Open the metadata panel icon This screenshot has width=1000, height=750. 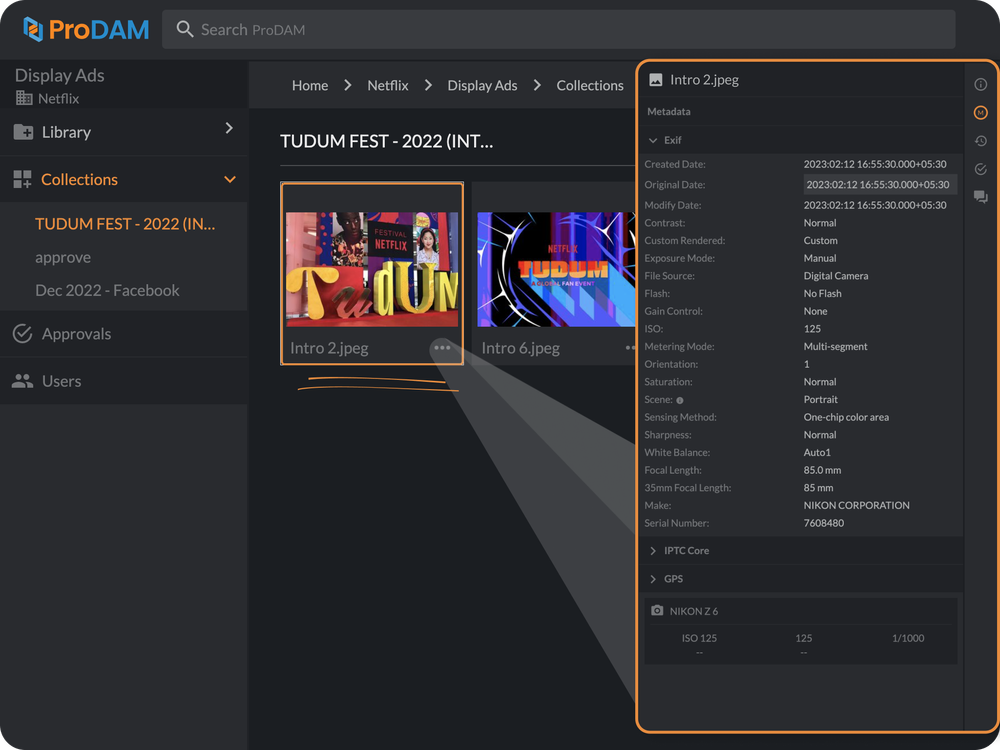[x=981, y=113]
